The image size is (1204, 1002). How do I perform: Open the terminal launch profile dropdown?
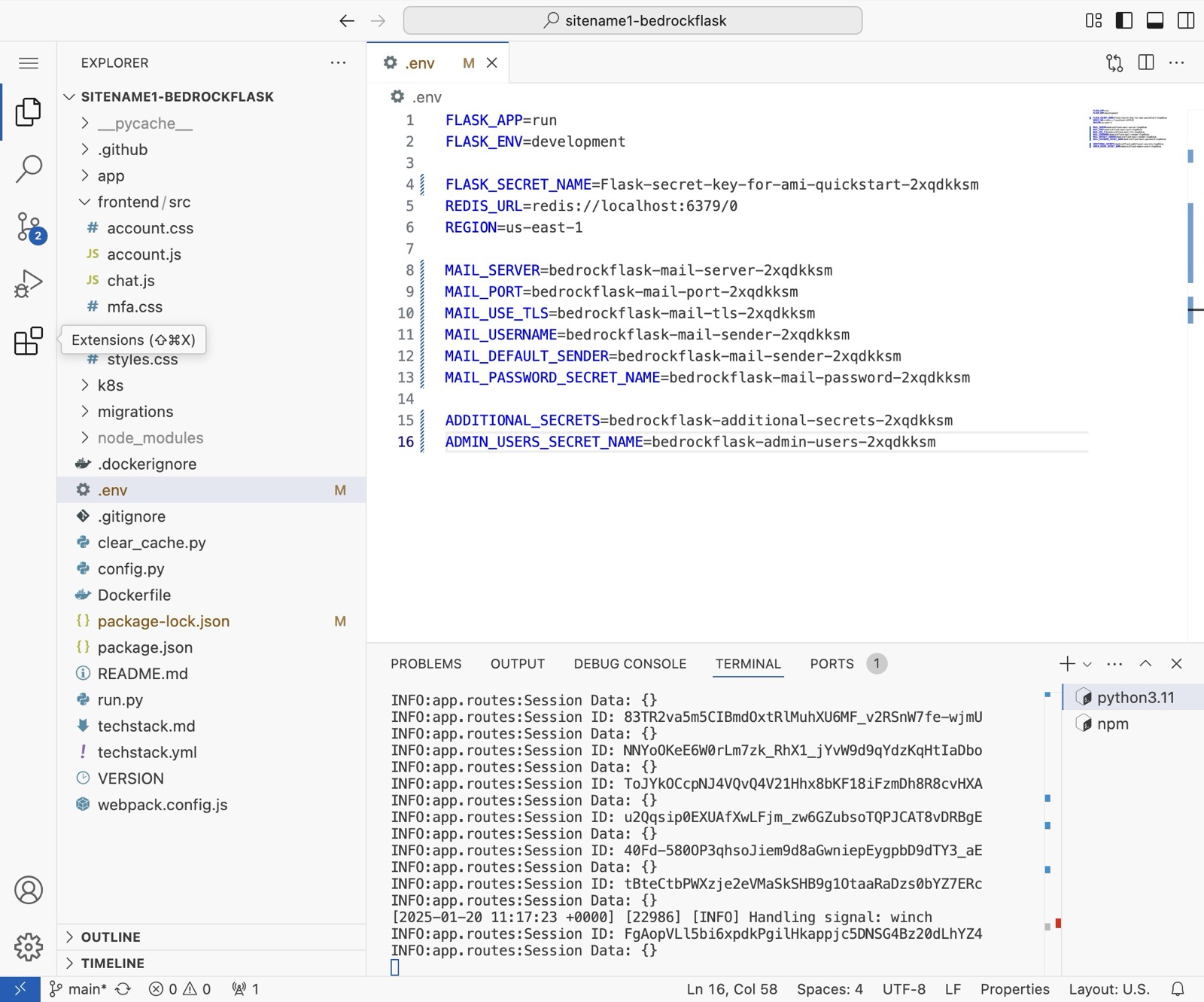(1087, 664)
